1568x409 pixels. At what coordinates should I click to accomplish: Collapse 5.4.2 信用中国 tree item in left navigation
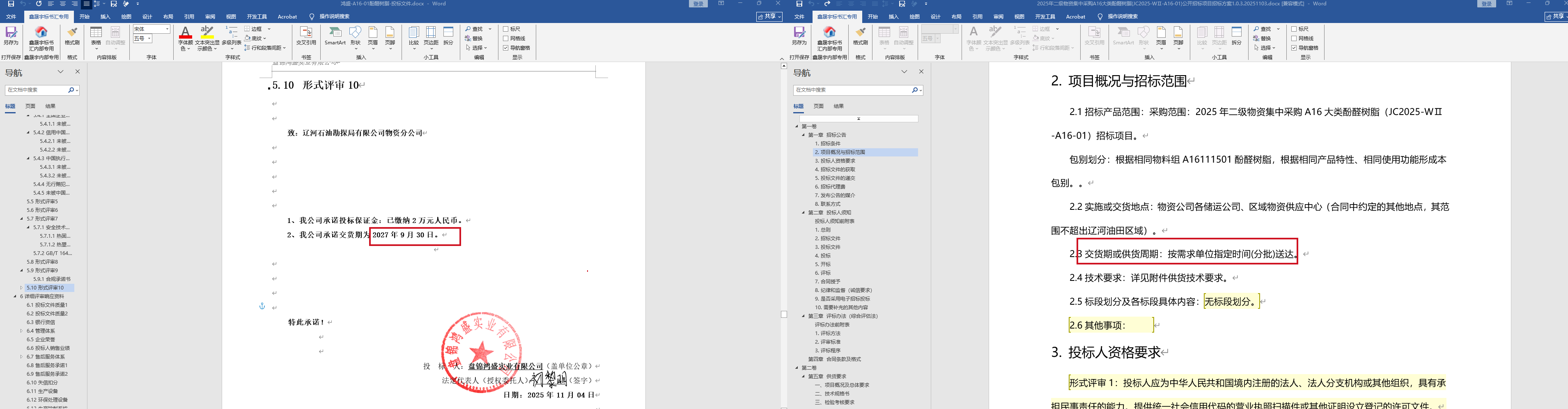click(x=28, y=132)
